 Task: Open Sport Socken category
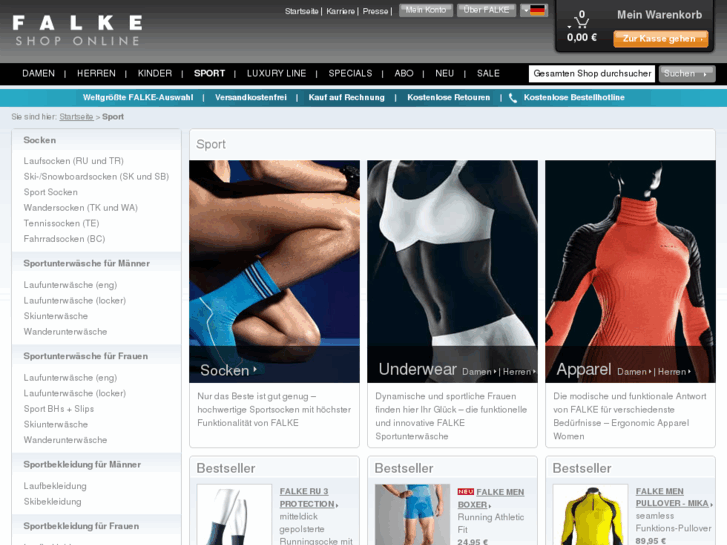51,192
